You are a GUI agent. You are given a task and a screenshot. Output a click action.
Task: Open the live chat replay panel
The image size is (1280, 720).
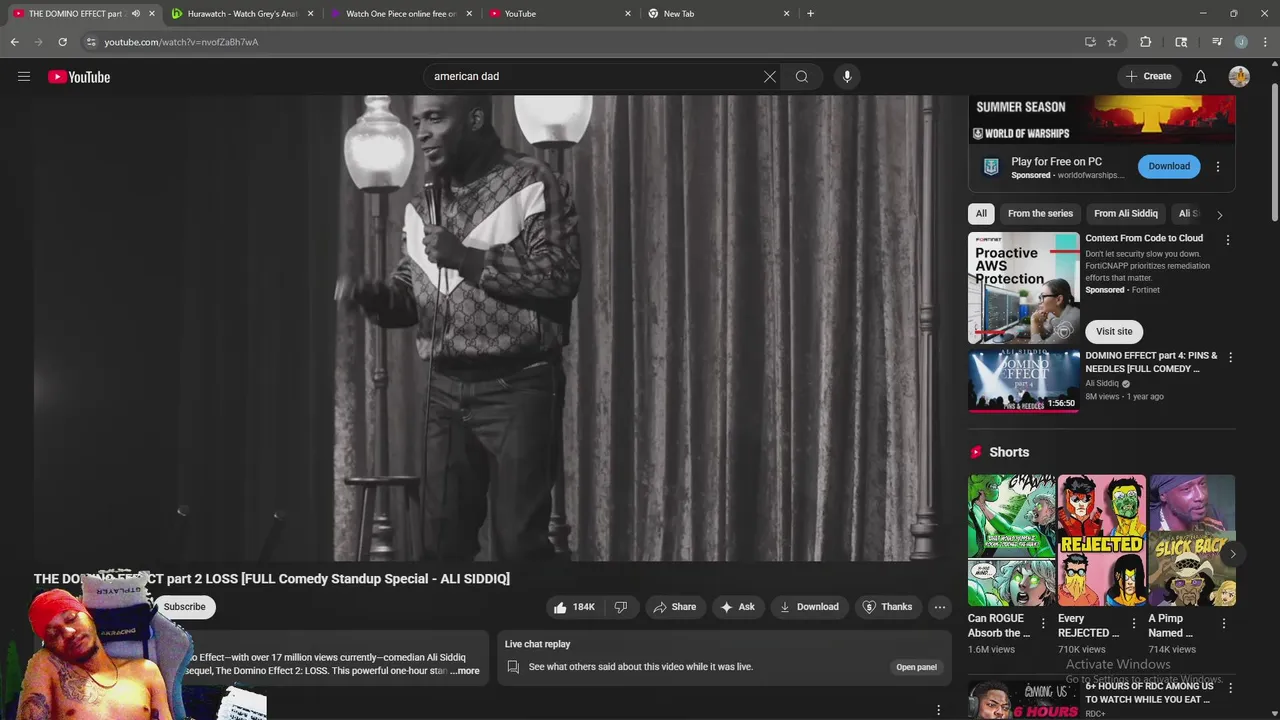[916, 667]
